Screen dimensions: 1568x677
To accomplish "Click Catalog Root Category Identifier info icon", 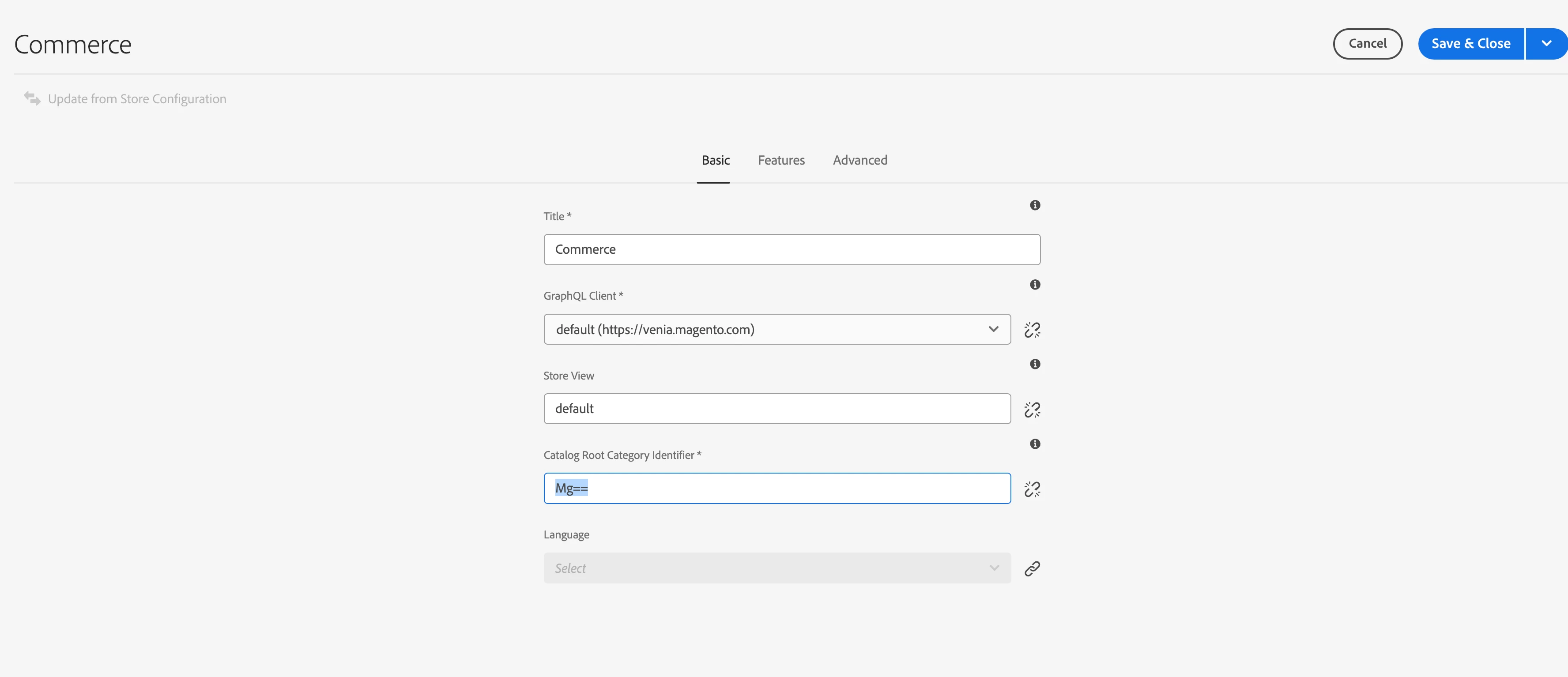I will coord(1035,444).
